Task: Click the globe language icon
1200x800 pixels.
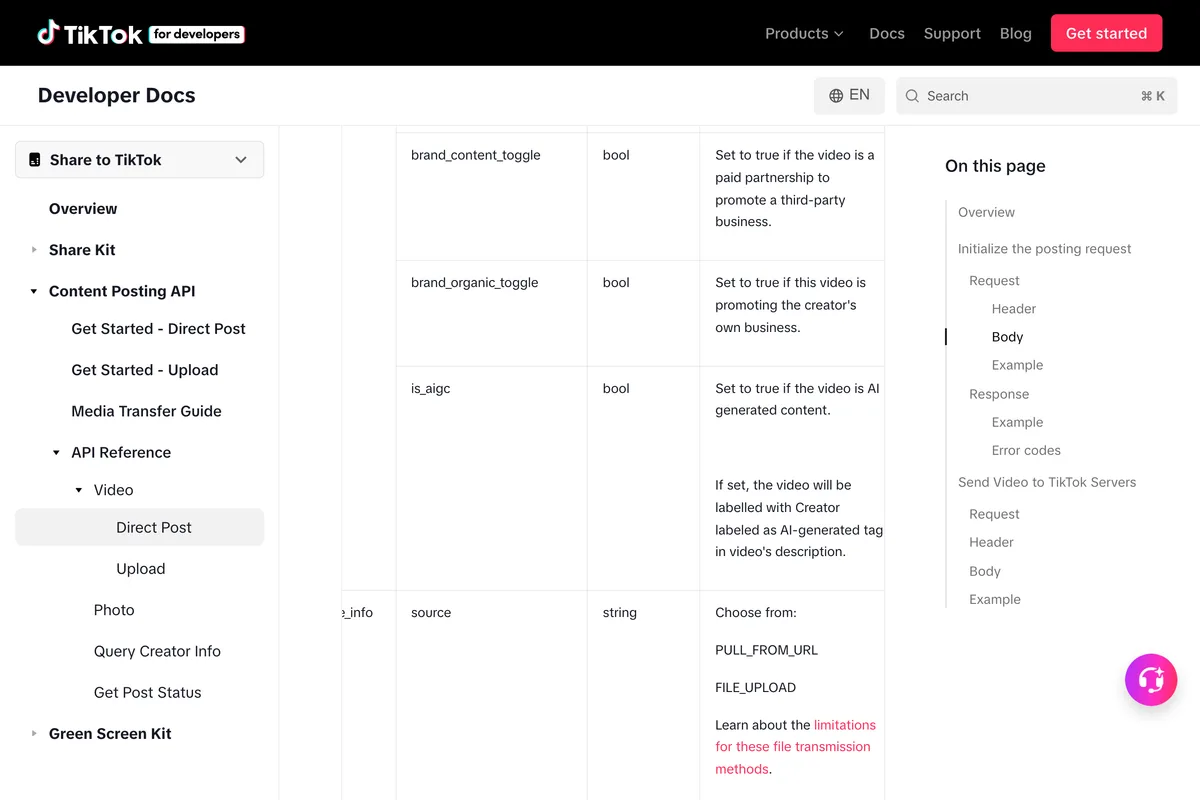Action: tap(836, 96)
